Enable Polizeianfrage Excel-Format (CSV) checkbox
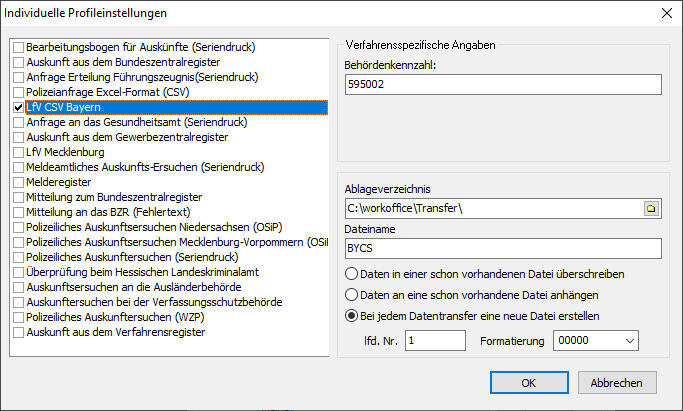The image size is (683, 411). 19,92
